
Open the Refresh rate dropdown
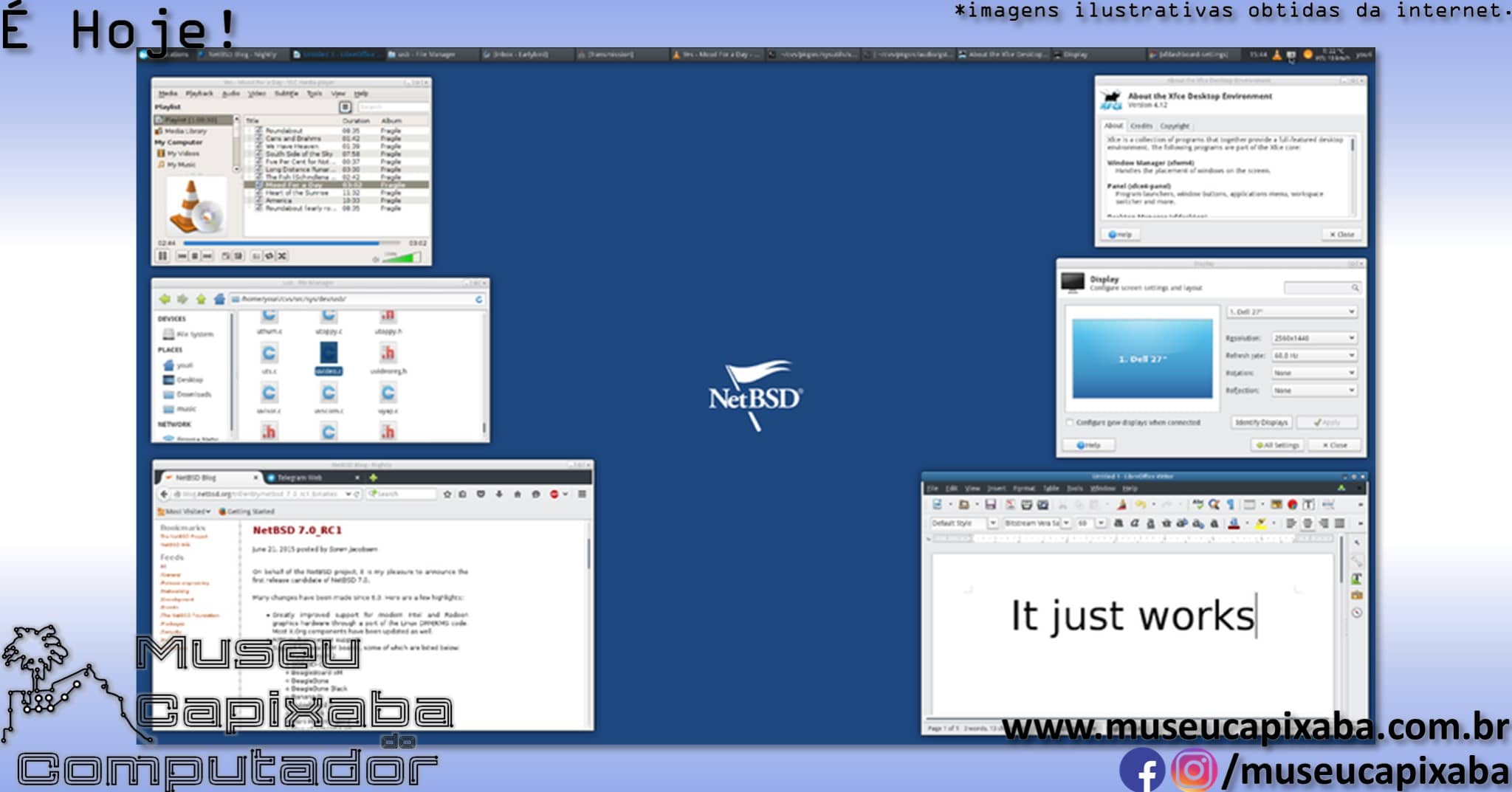(x=1314, y=356)
